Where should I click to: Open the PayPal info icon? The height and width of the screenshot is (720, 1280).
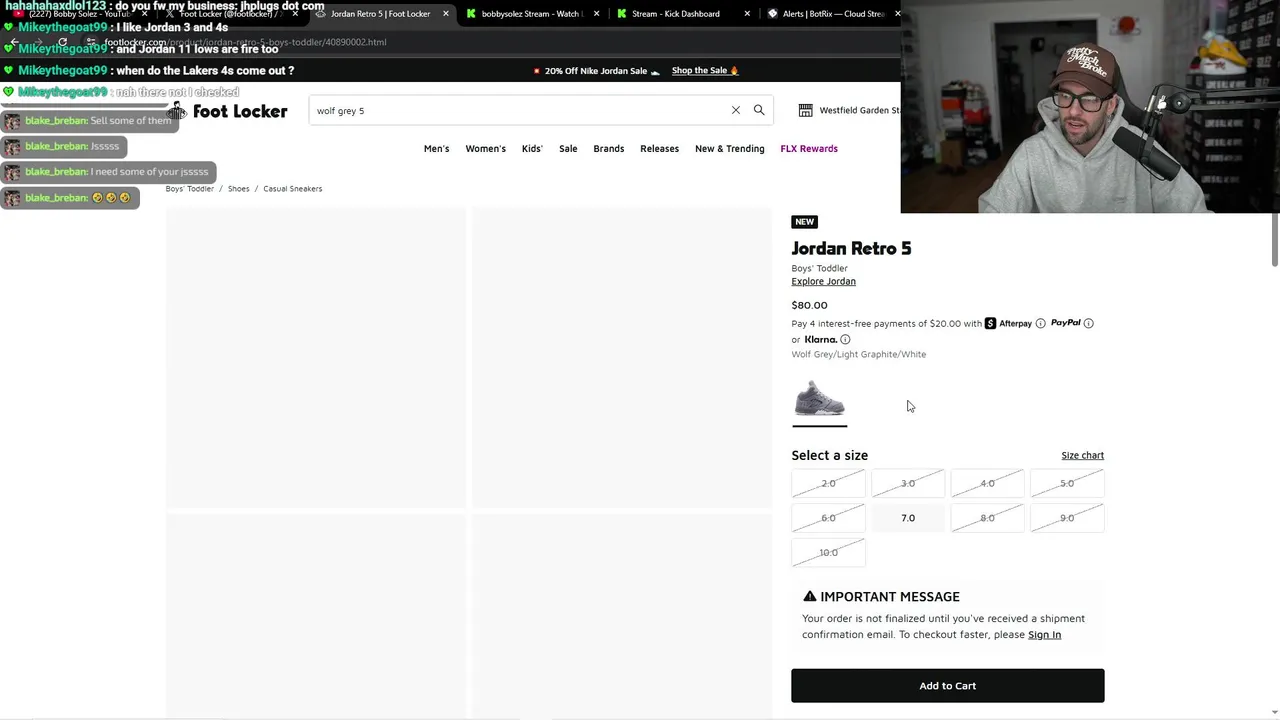pyautogui.click(x=1089, y=323)
